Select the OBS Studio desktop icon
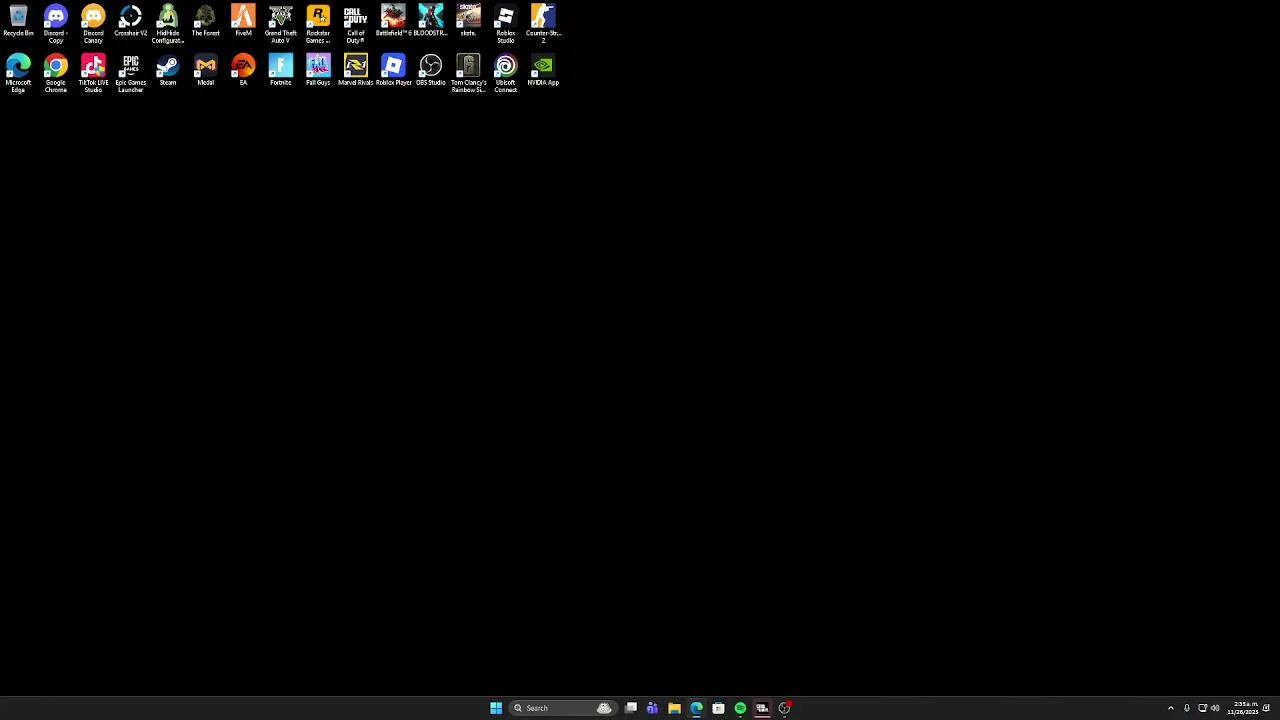The image size is (1280, 720). point(431,71)
